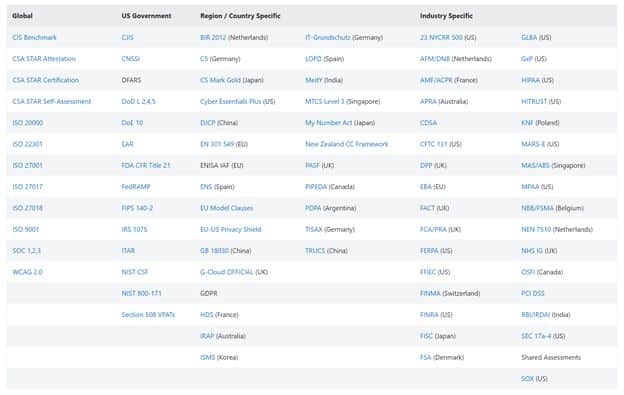Open My Number Act link
This screenshot has width=624, height=395.
click(x=329, y=123)
